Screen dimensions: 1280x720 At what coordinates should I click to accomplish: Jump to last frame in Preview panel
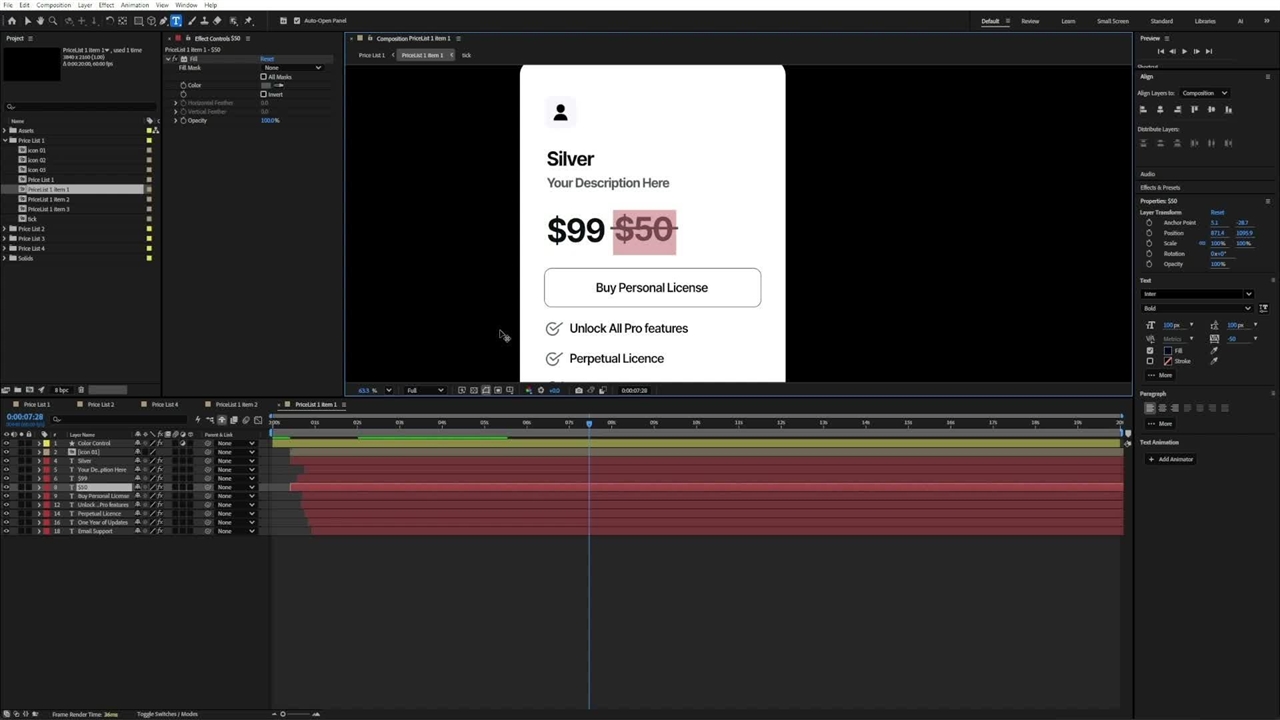pos(1209,51)
